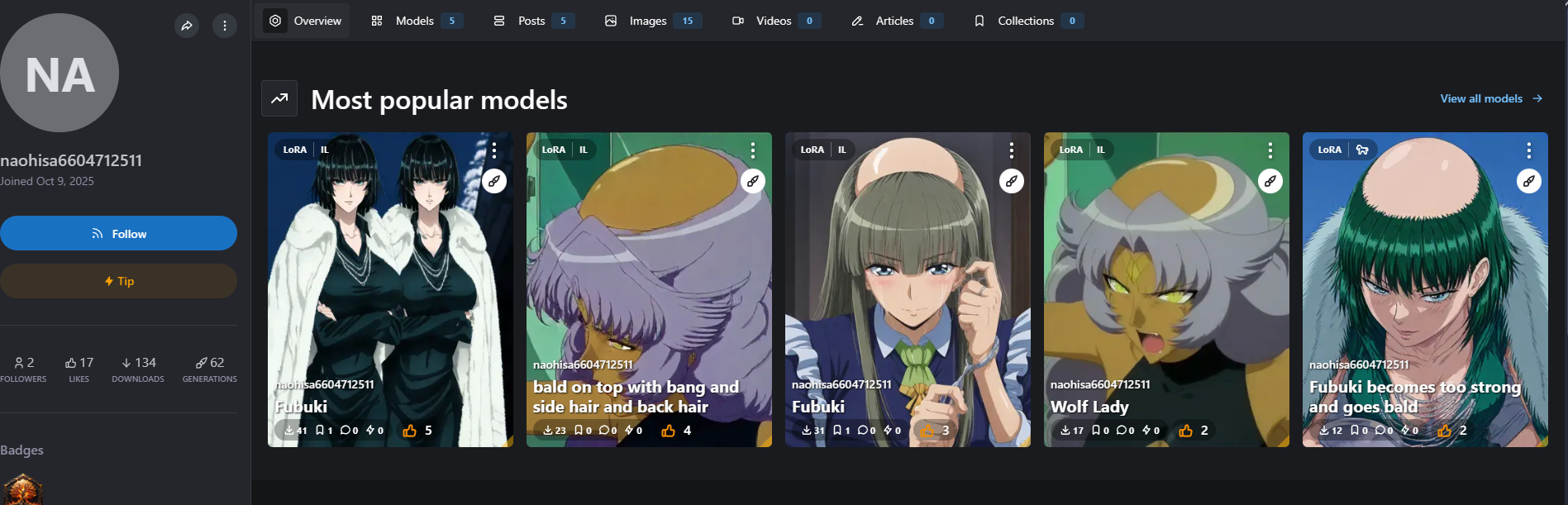Click the brush remix icon on second Fubuki card
This screenshot has height=505, width=1568.
point(1012,181)
